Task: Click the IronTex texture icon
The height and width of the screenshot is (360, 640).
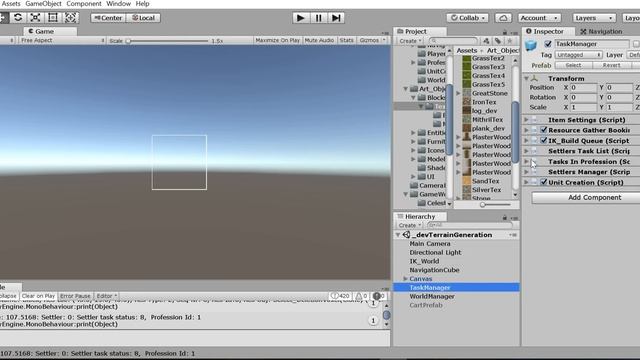Action: [x=467, y=102]
